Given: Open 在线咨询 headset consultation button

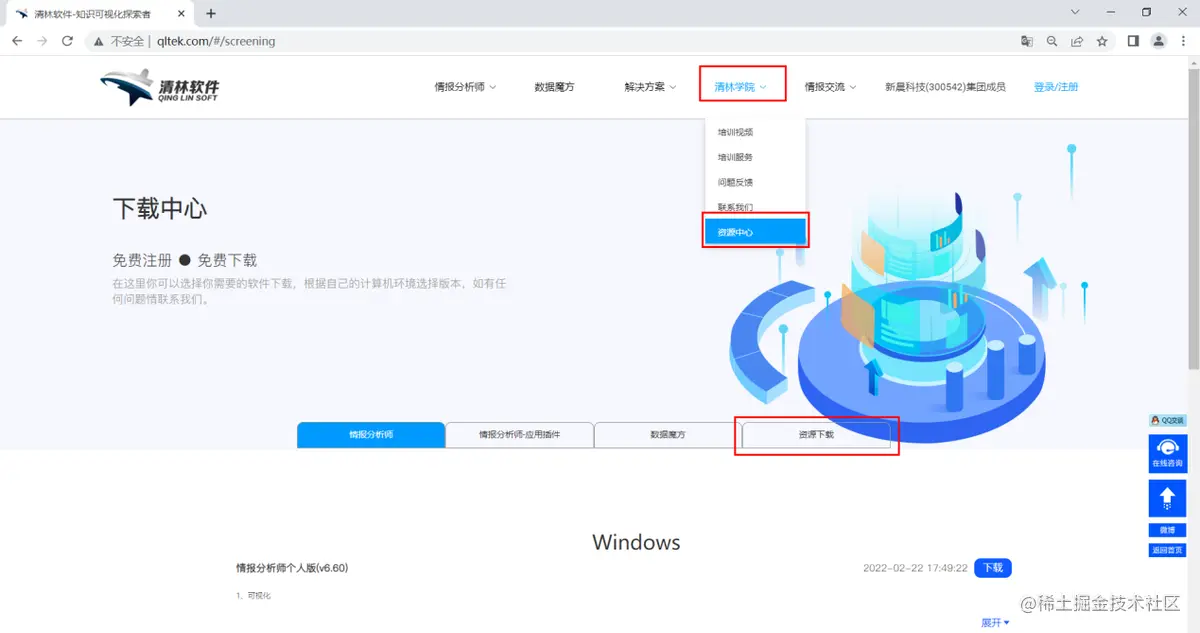Looking at the screenshot, I should click(1167, 453).
